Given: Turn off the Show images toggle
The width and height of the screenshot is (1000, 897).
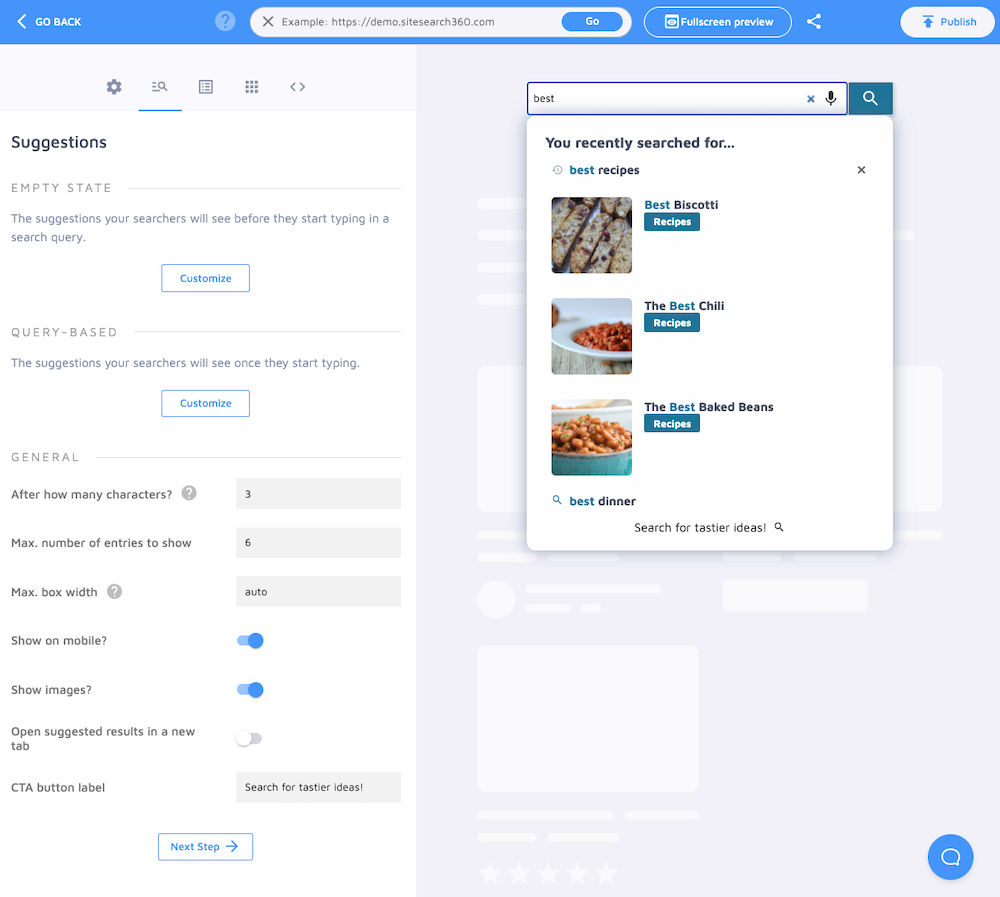Looking at the screenshot, I should [x=249, y=689].
